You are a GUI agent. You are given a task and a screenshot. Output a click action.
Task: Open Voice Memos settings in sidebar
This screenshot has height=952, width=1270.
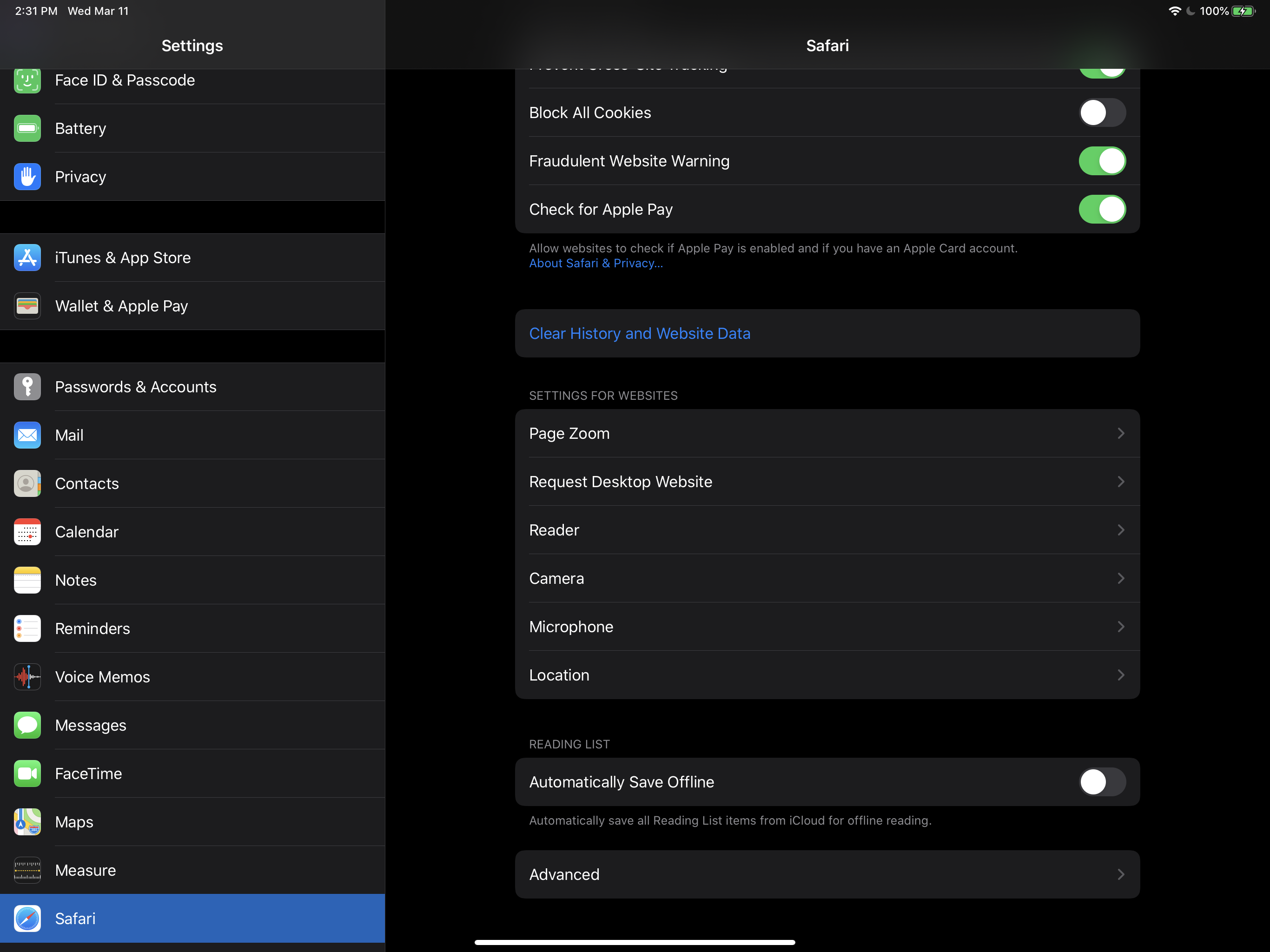(192, 676)
